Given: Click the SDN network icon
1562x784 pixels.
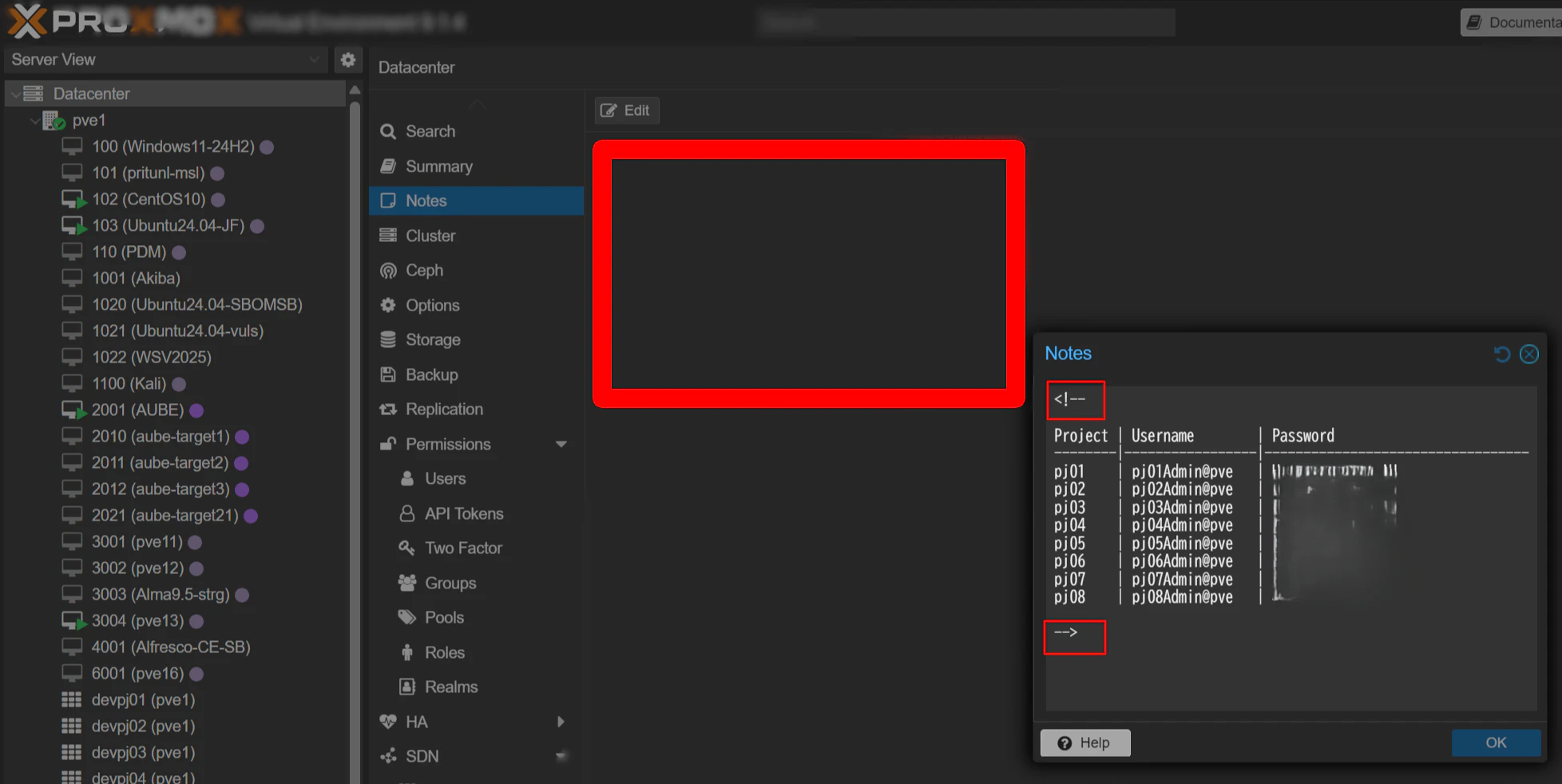Looking at the screenshot, I should pyautogui.click(x=388, y=756).
